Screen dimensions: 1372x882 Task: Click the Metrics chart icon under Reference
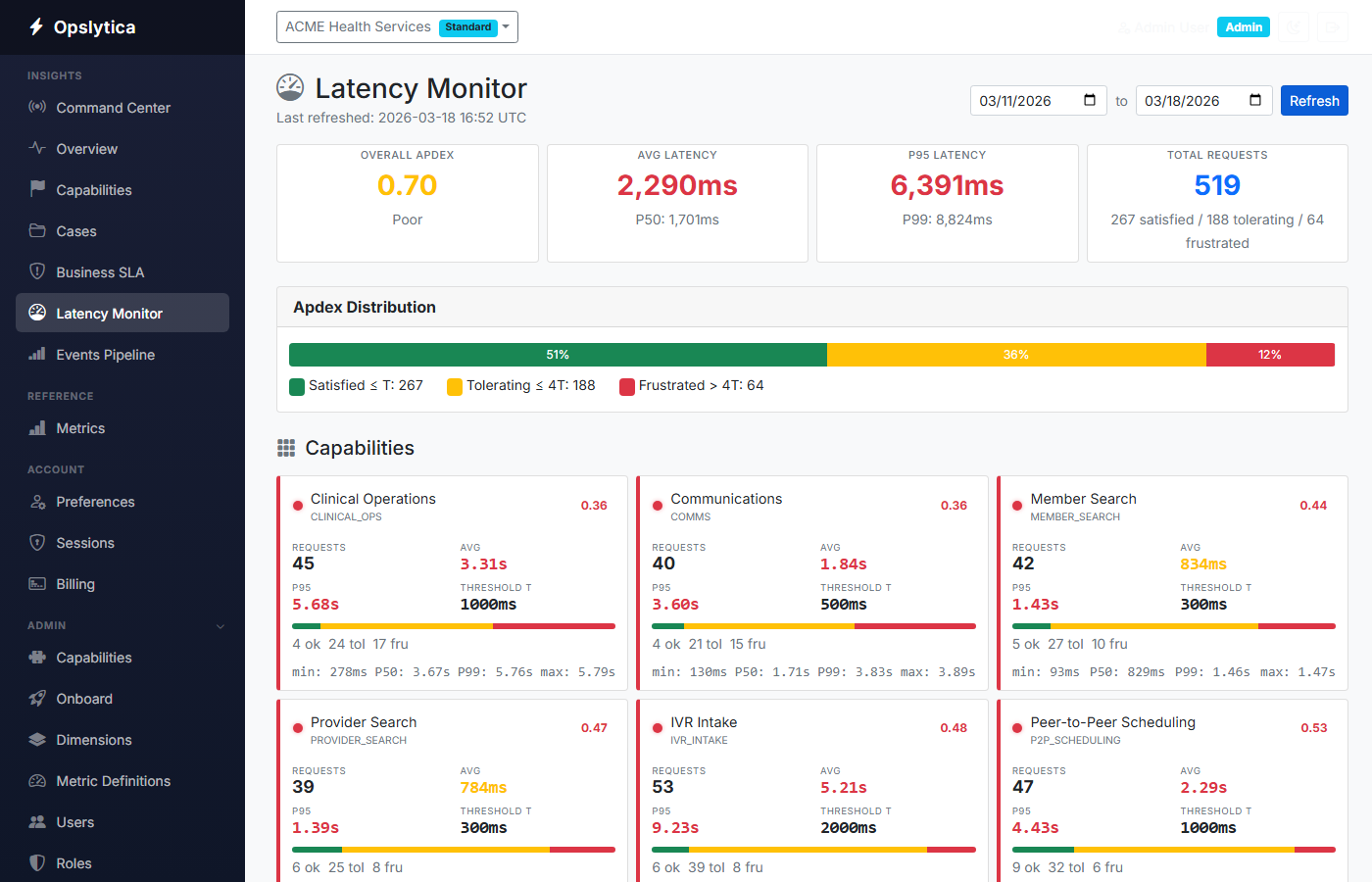click(x=36, y=428)
